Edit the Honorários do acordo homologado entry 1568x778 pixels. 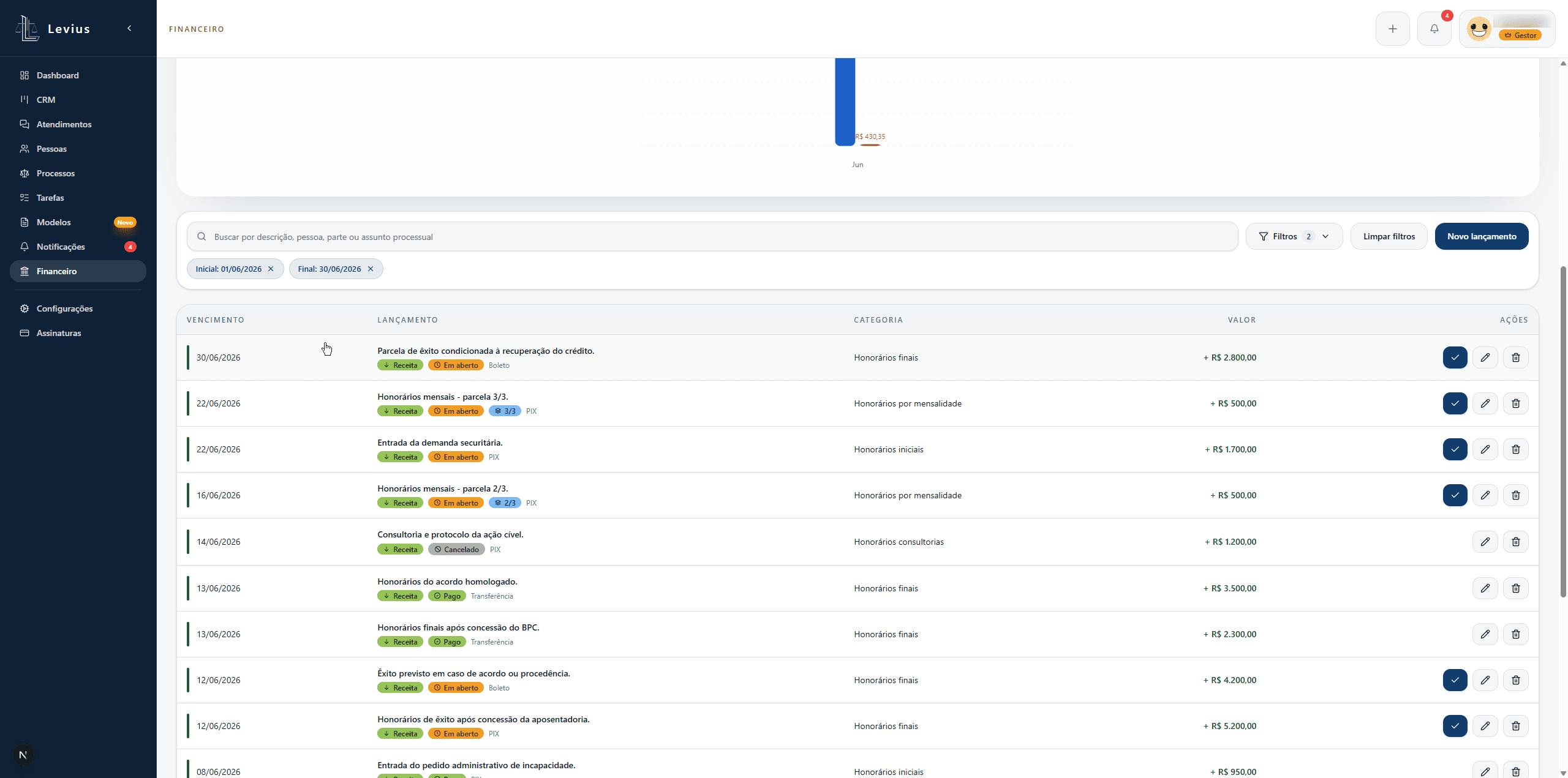(x=1485, y=588)
